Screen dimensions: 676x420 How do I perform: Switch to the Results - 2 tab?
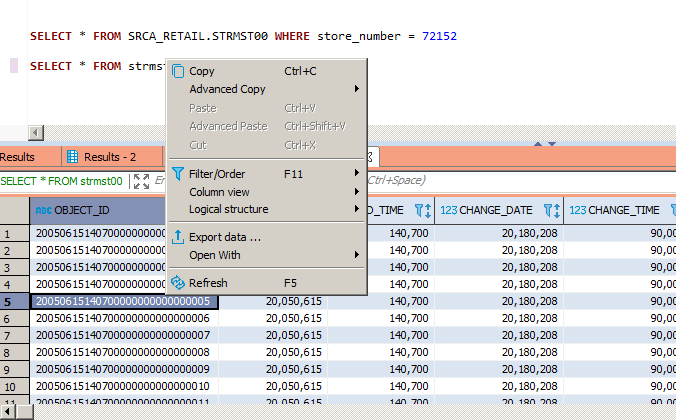coord(112,157)
